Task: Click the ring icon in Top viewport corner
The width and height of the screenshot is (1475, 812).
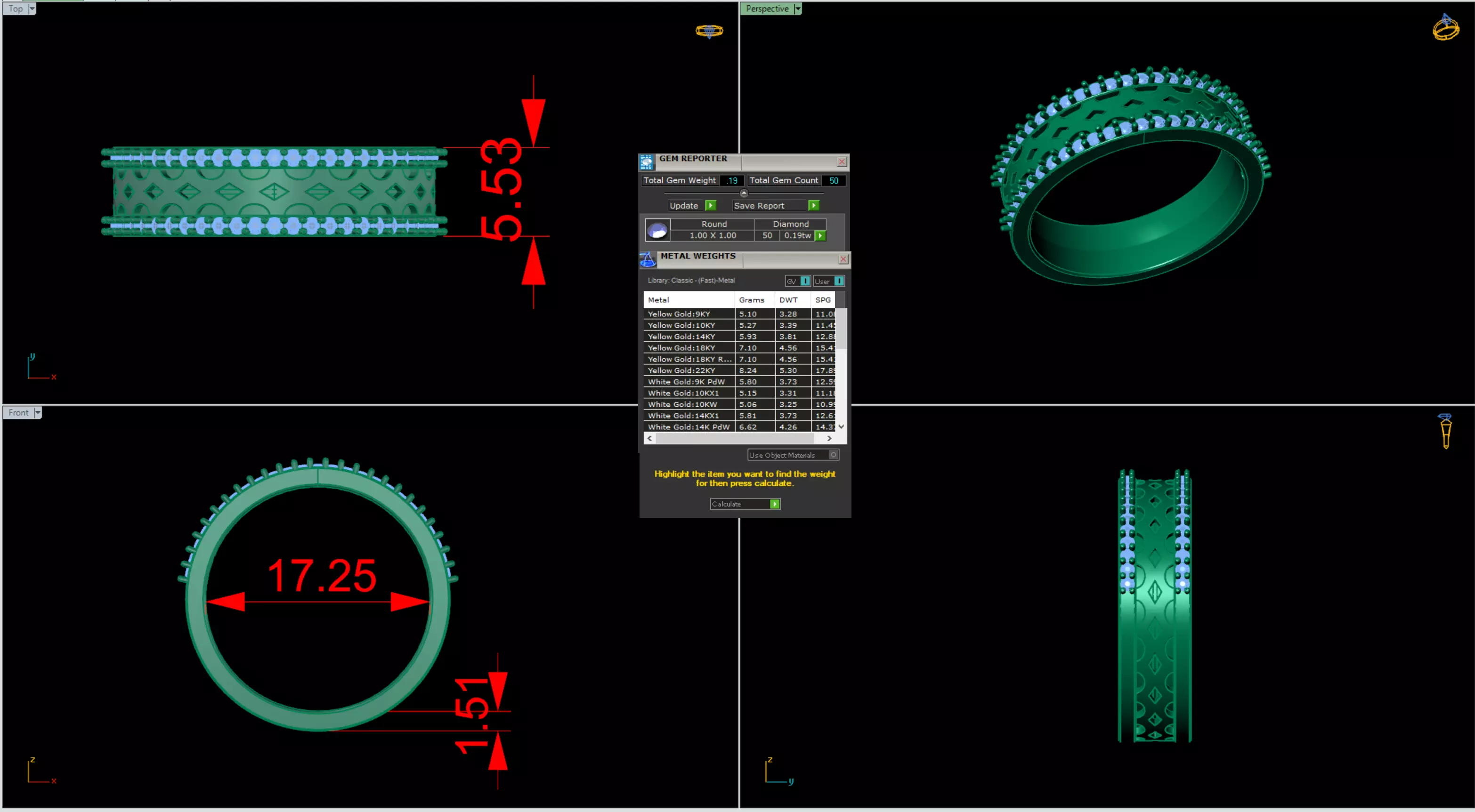Action: click(x=709, y=30)
